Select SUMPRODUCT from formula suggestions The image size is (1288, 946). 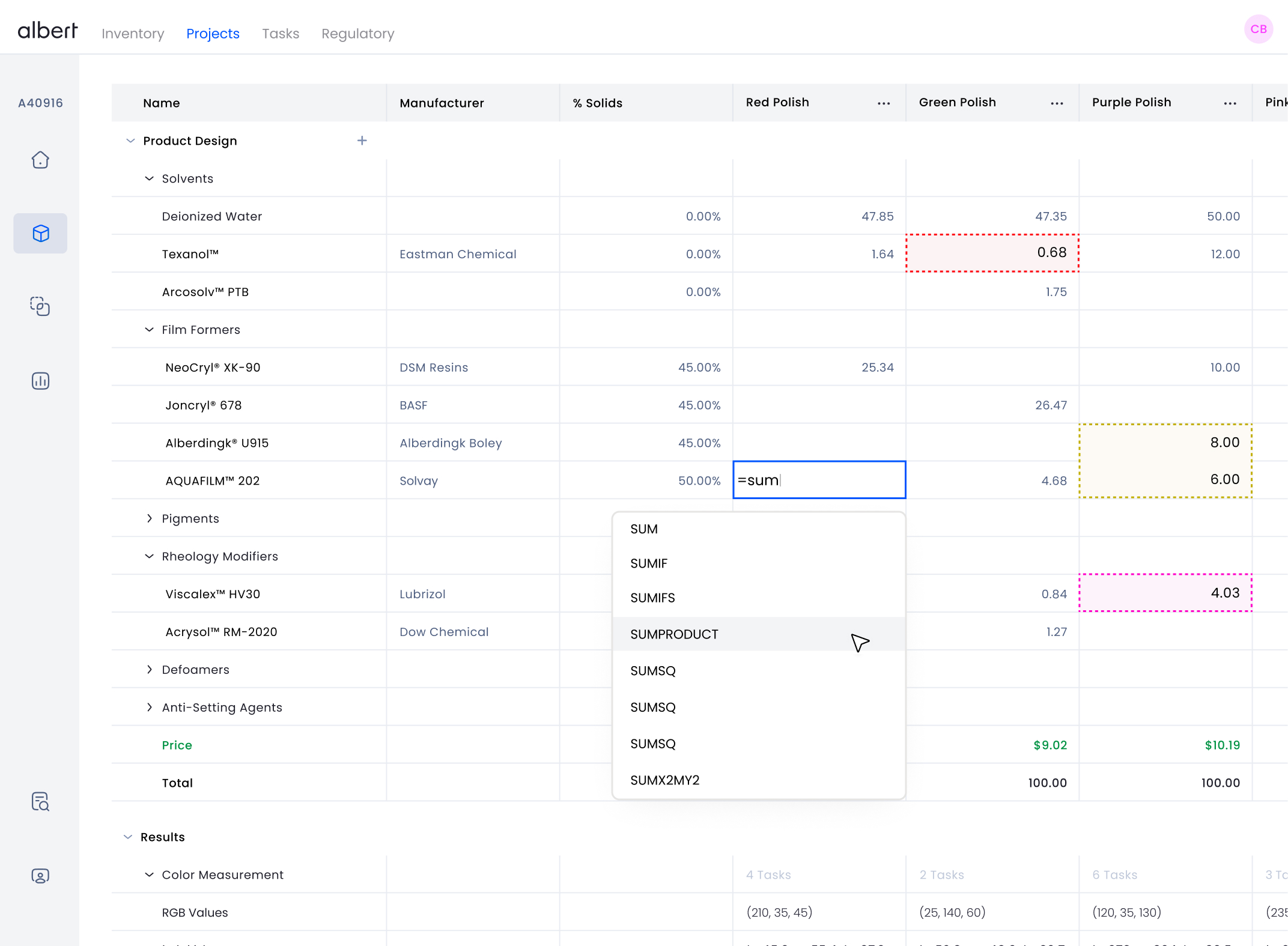click(674, 634)
